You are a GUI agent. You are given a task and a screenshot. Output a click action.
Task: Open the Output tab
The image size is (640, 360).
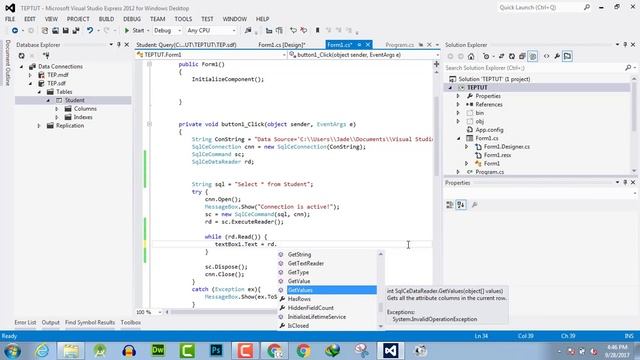tap(51, 322)
